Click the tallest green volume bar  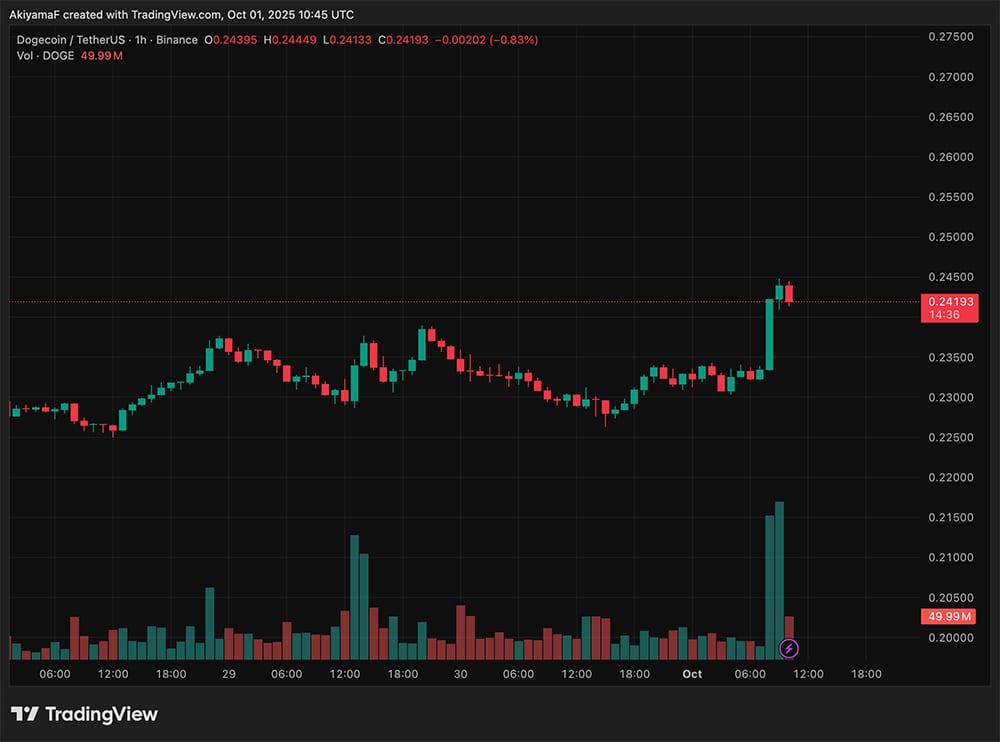point(779,581)
